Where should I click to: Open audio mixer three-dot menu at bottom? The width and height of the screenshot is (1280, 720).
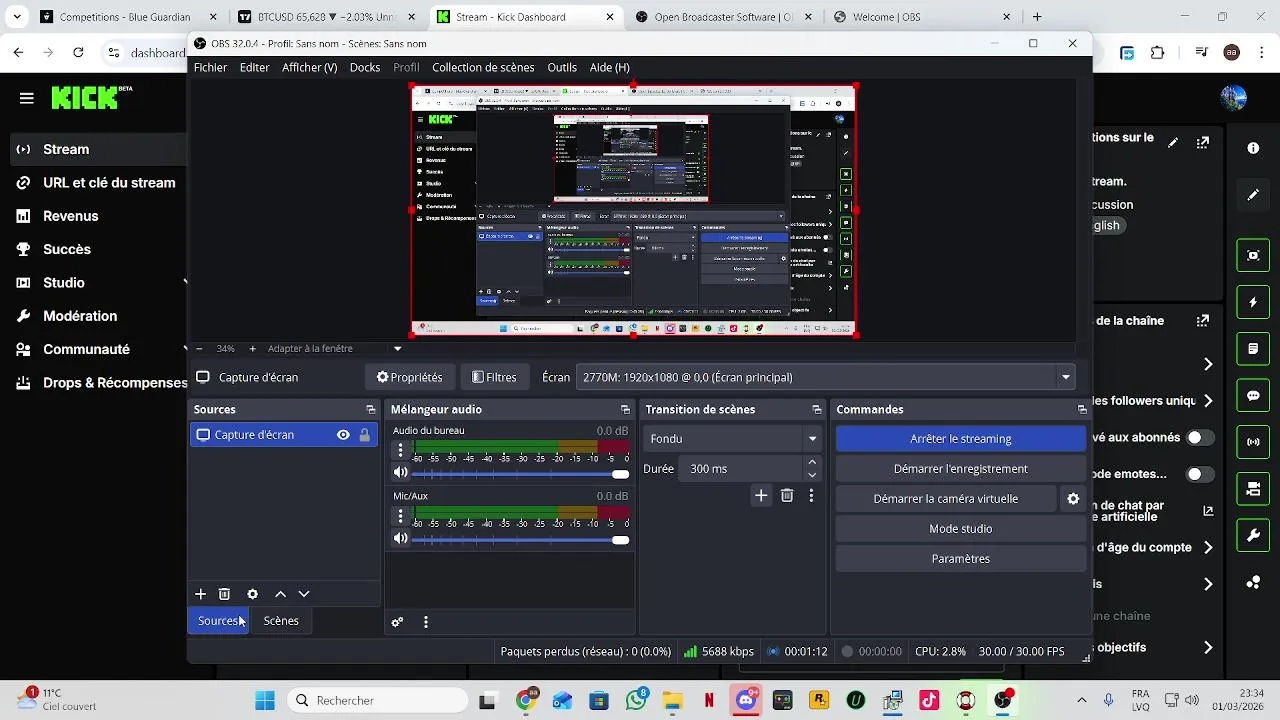(x=426, y=622)
